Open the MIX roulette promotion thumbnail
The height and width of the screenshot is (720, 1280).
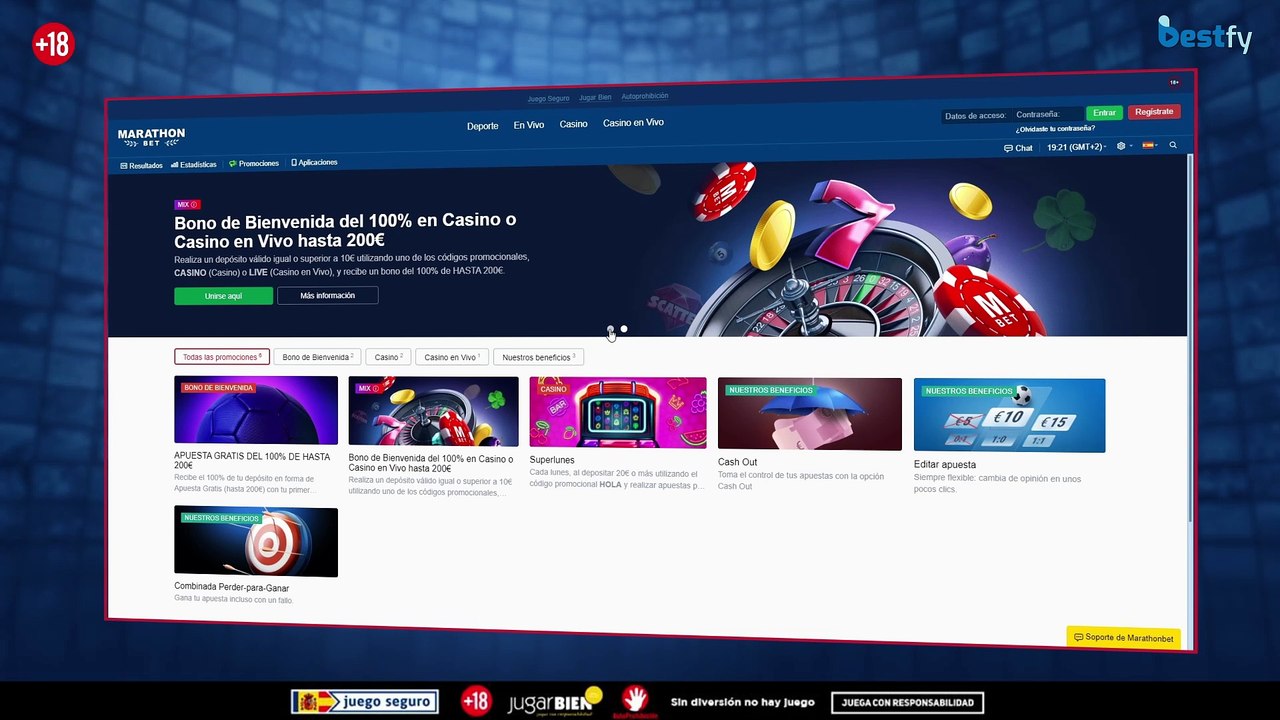433,411
